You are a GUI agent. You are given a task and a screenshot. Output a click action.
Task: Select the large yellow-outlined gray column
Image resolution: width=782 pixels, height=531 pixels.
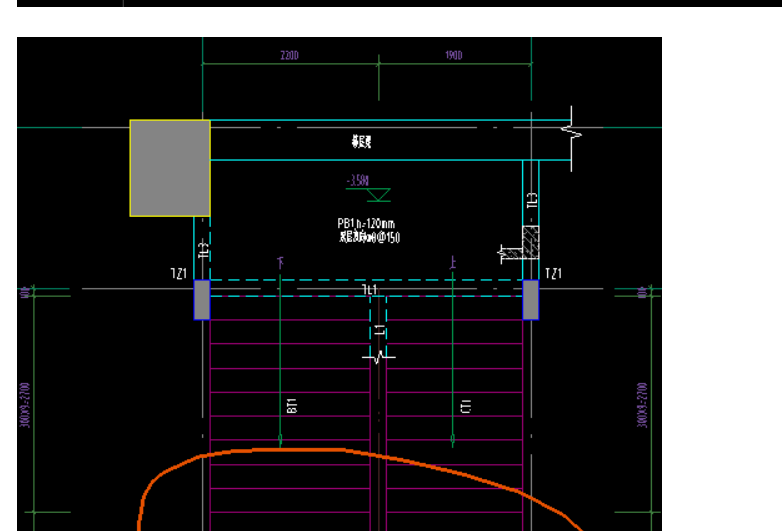[170, 168]
